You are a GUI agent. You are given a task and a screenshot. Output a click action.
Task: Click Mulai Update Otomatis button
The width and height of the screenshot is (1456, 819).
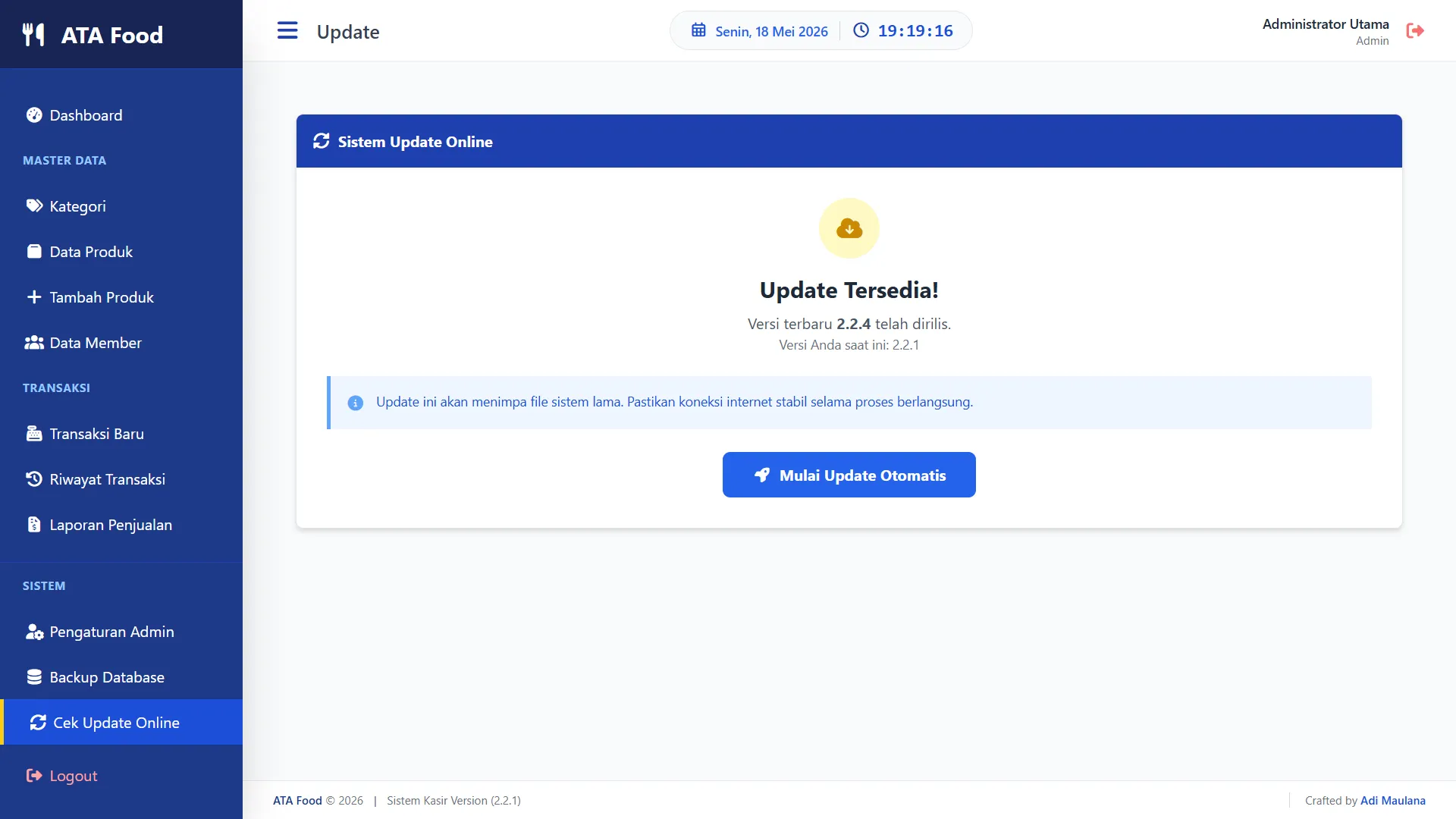tap(849, 475)
